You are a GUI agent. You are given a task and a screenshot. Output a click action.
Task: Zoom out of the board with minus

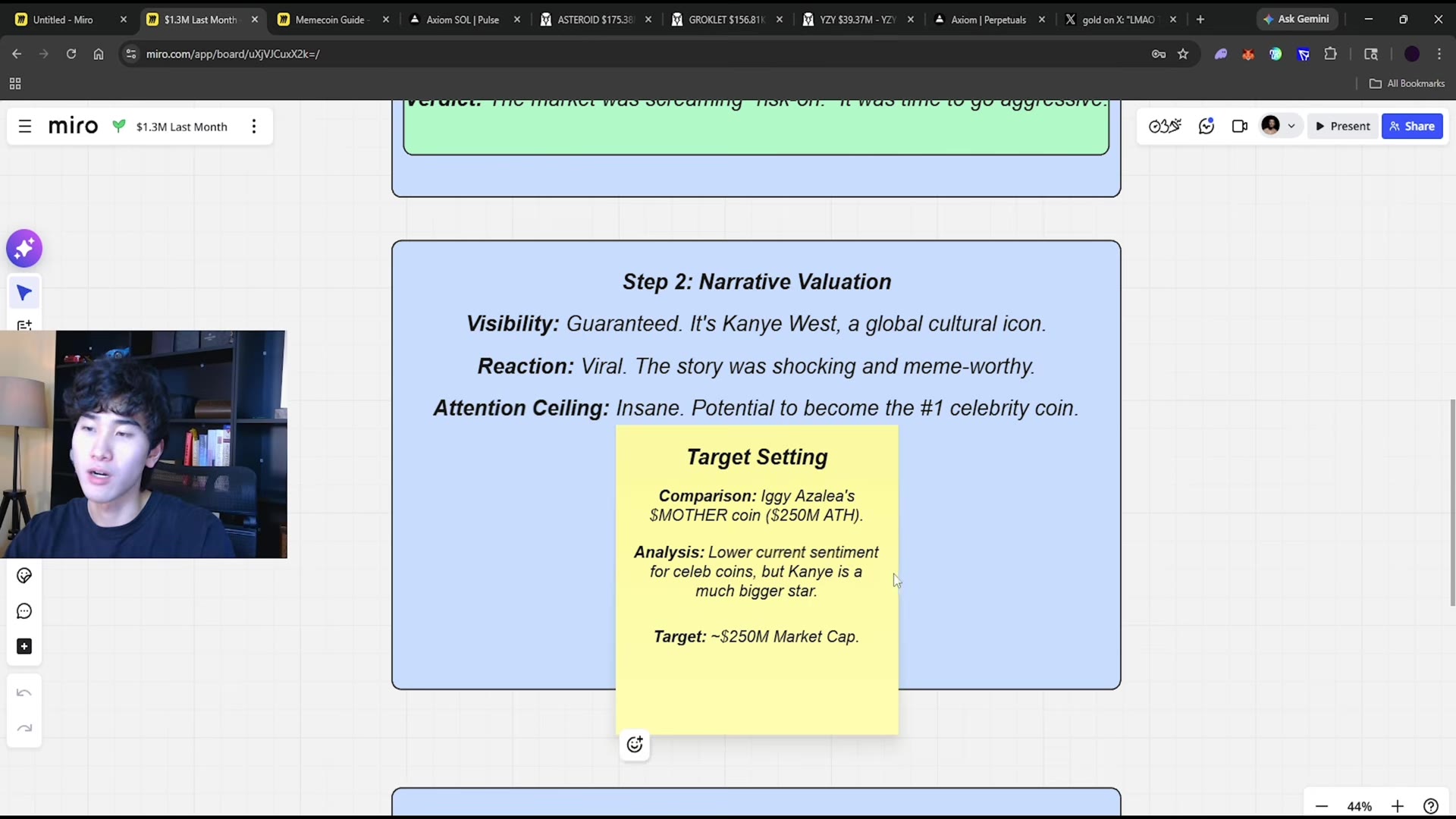click(1322, 806)
